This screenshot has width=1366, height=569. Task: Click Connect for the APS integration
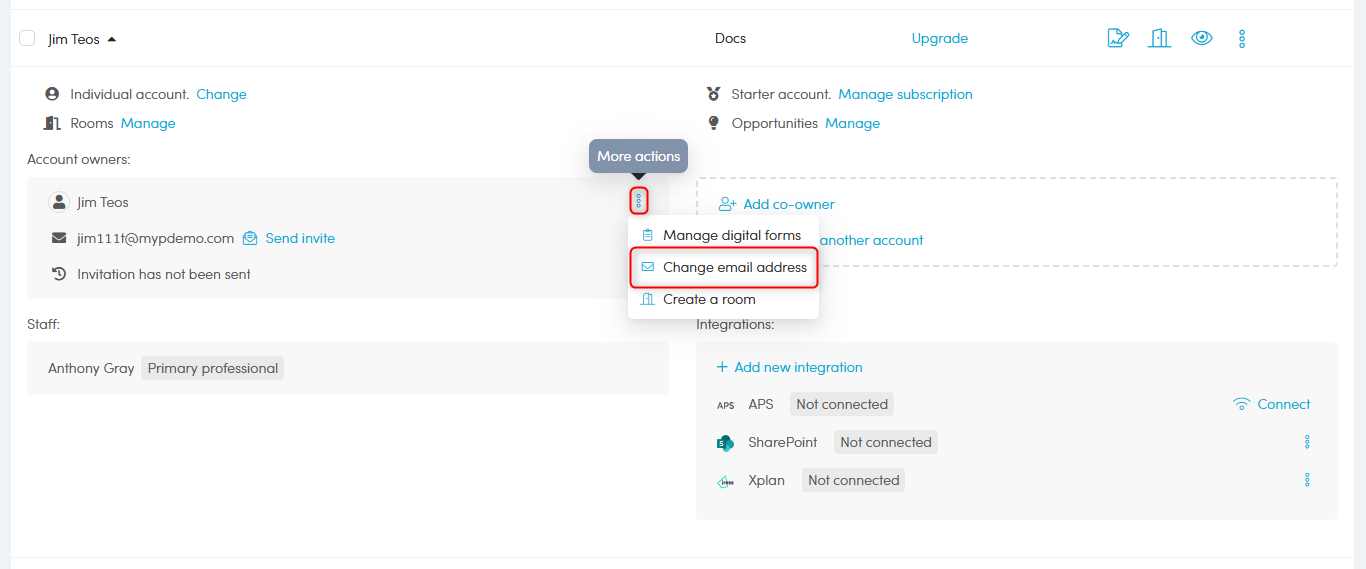1283,404
